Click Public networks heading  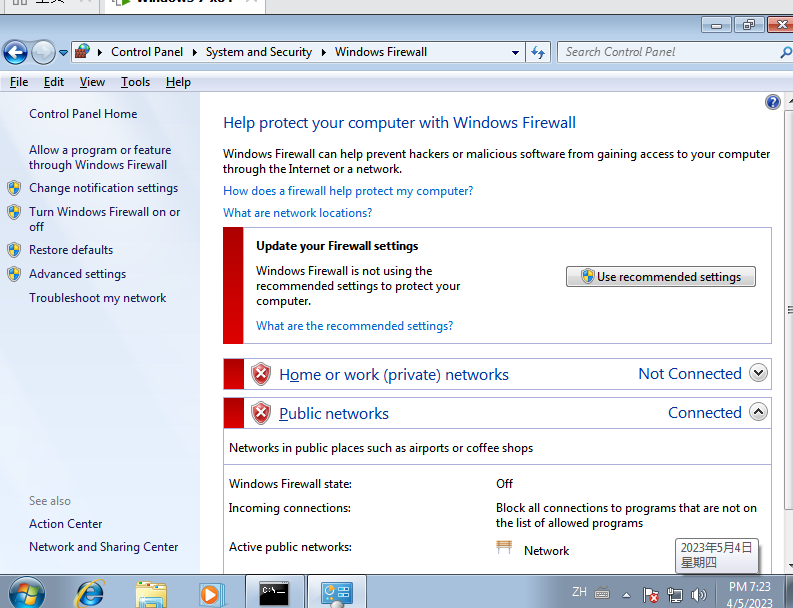(x=334, y=413)
